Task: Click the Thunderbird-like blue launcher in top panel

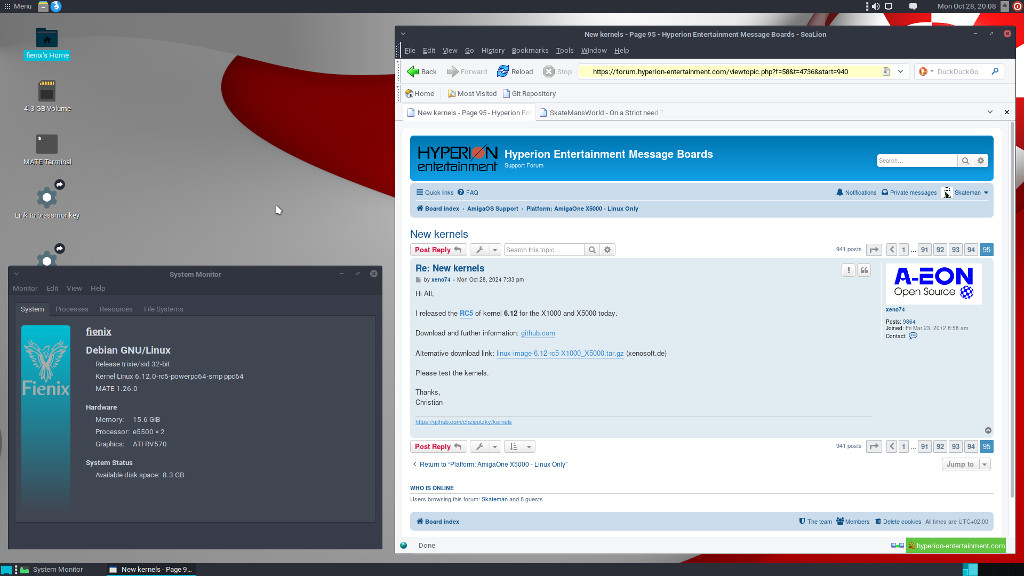Action: coord(56,6)
